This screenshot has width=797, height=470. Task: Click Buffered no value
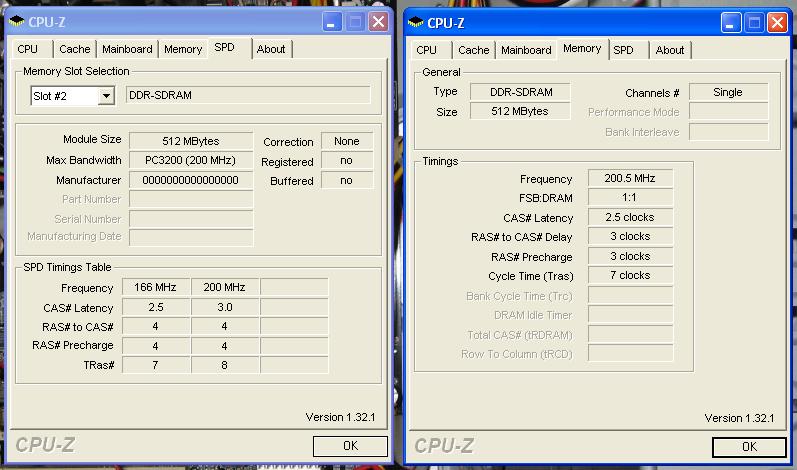[x=347, y=180]
